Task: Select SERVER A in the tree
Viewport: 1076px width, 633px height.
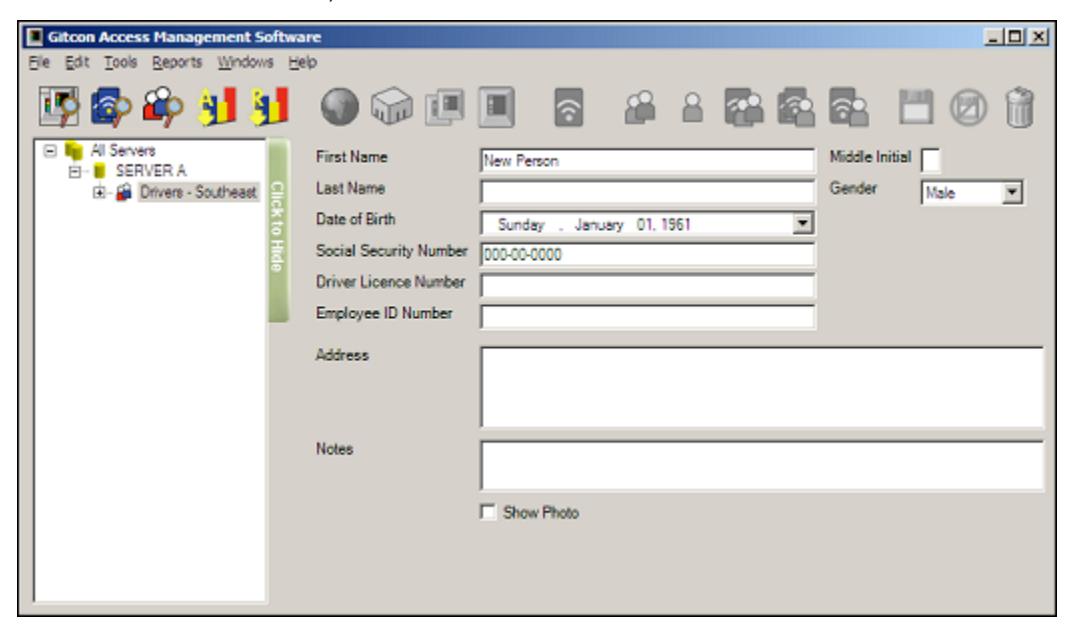Action: click(151, 170)
